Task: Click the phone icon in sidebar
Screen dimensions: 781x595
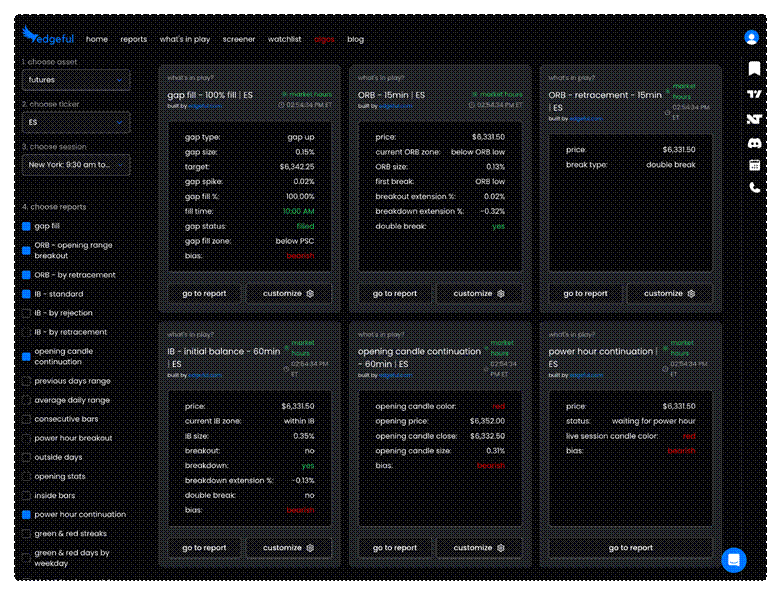Action: [754, 188]
